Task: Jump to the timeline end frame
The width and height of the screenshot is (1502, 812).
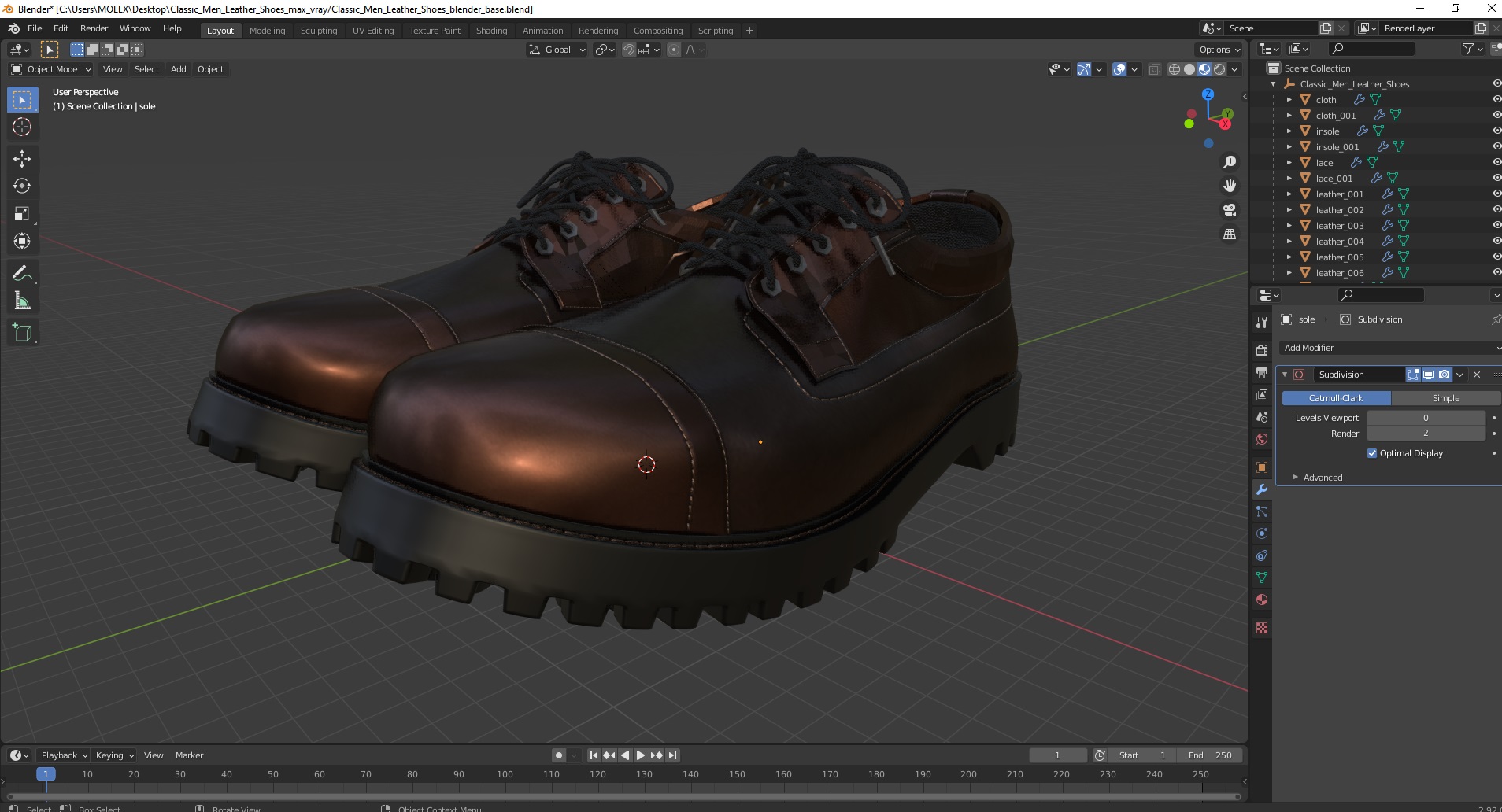Action: tap(672, 755)
